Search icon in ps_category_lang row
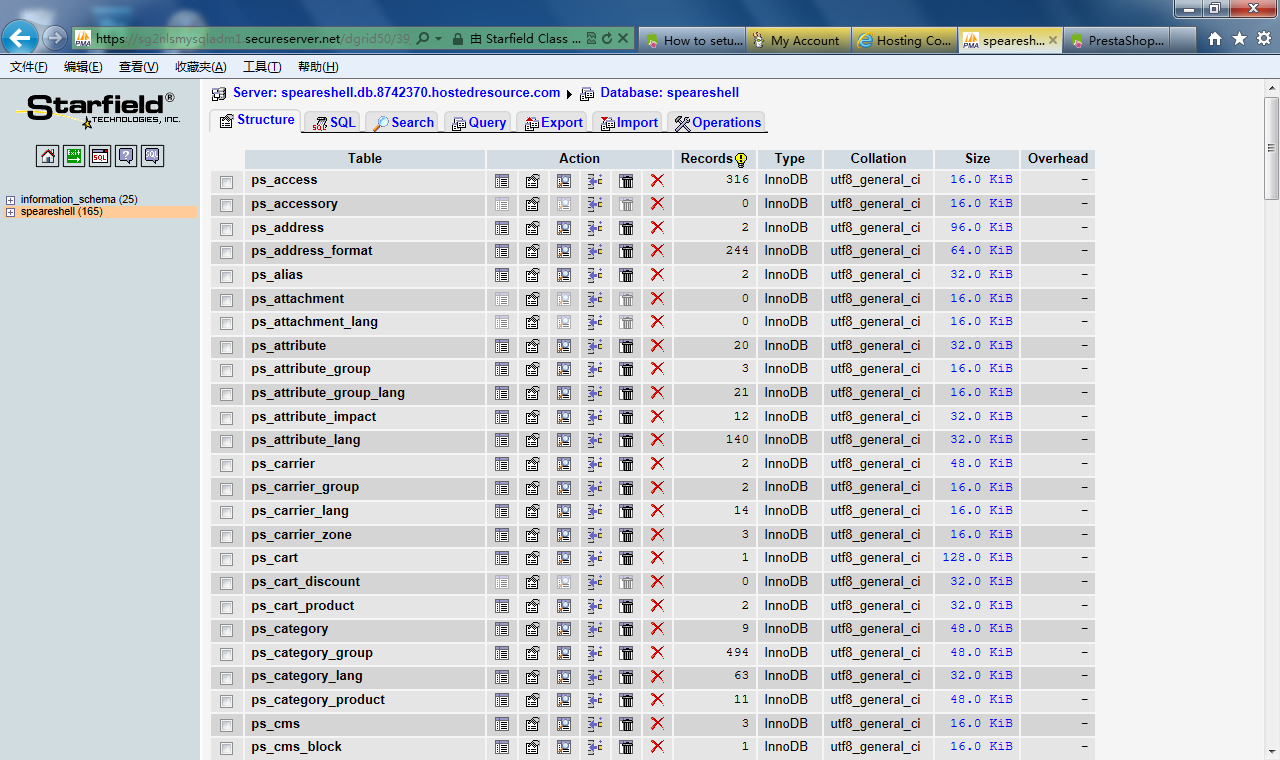 point(564,676)
